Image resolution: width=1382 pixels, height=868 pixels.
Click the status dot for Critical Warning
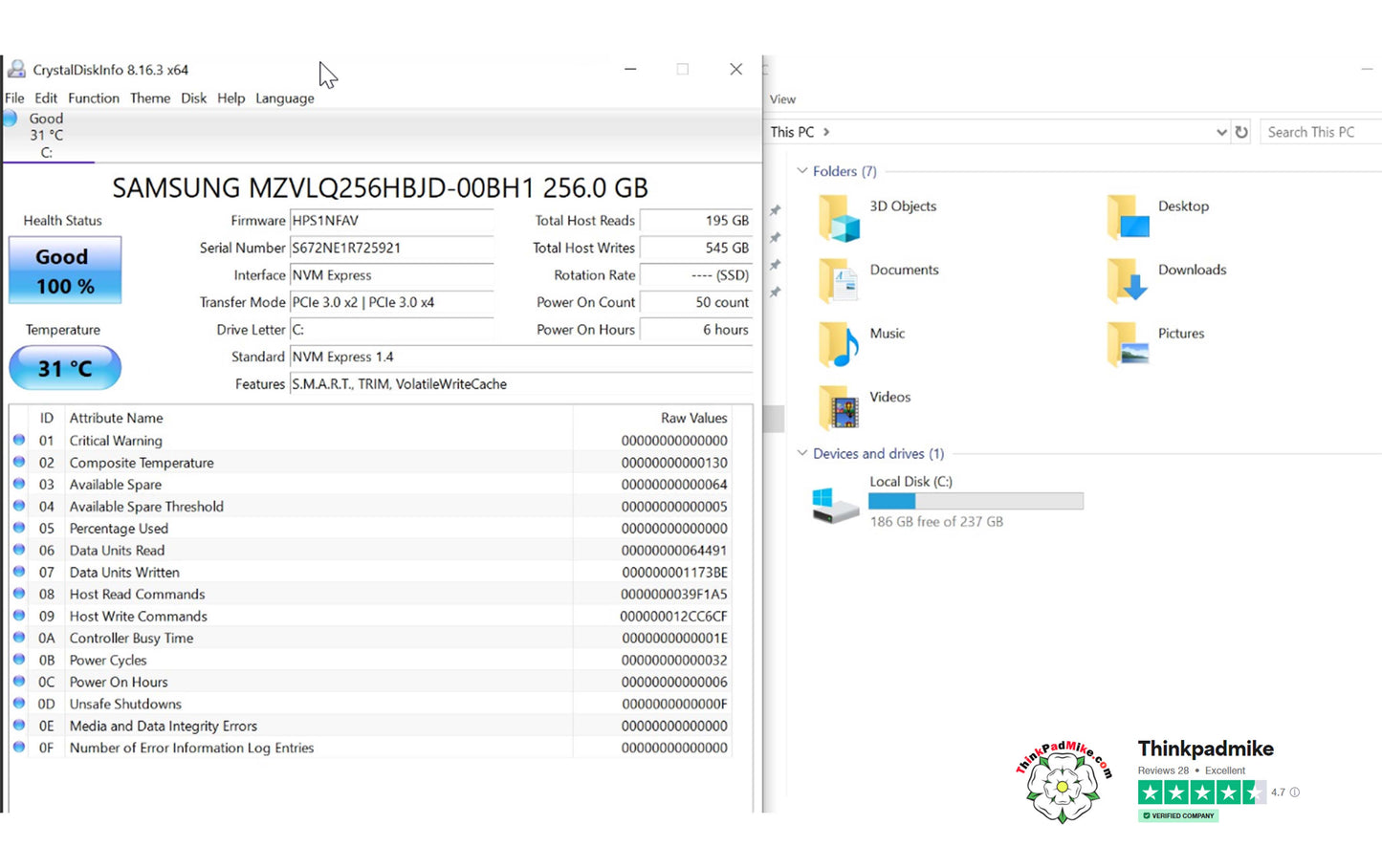(19, 440)
